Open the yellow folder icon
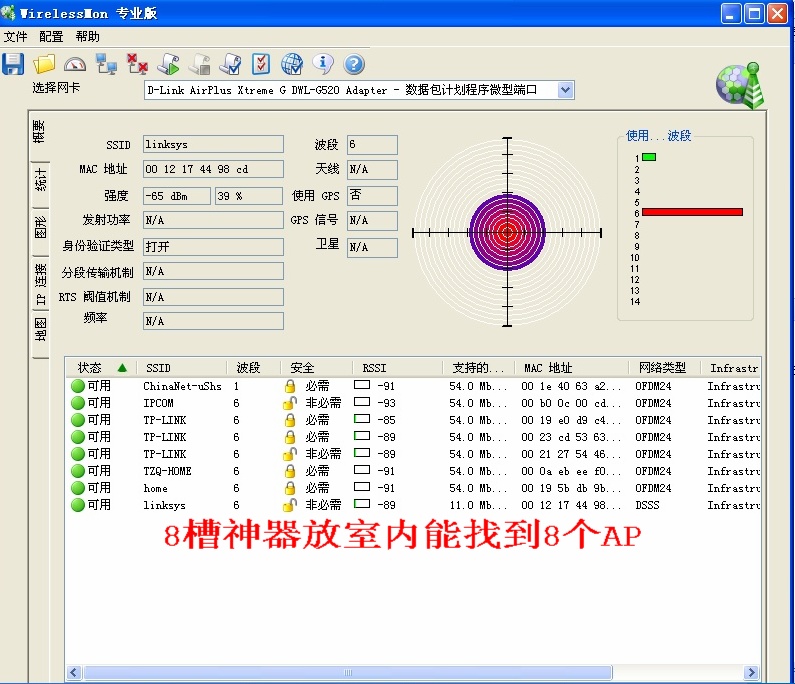The image size is (795, 684). pyautogui.click(x=44, y=64)
